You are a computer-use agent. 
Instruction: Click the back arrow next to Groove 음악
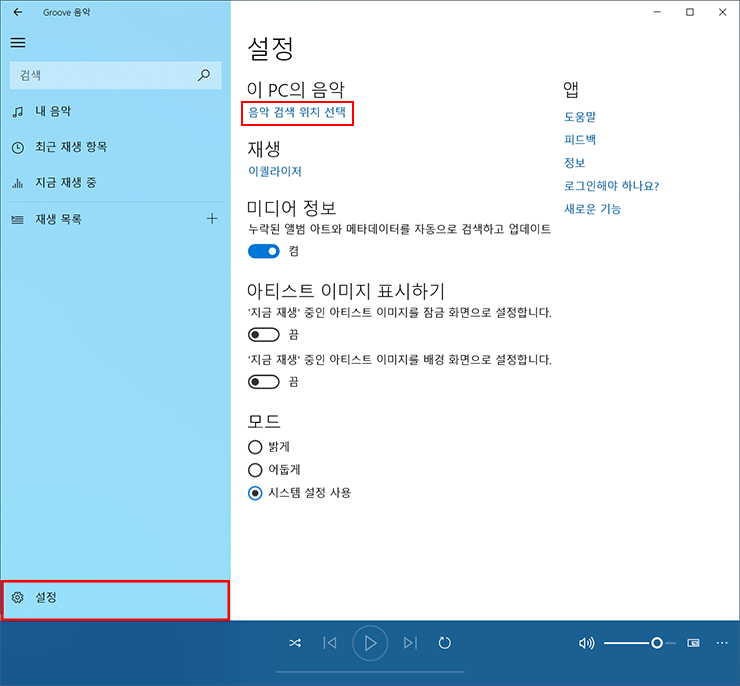pos(18,12)
